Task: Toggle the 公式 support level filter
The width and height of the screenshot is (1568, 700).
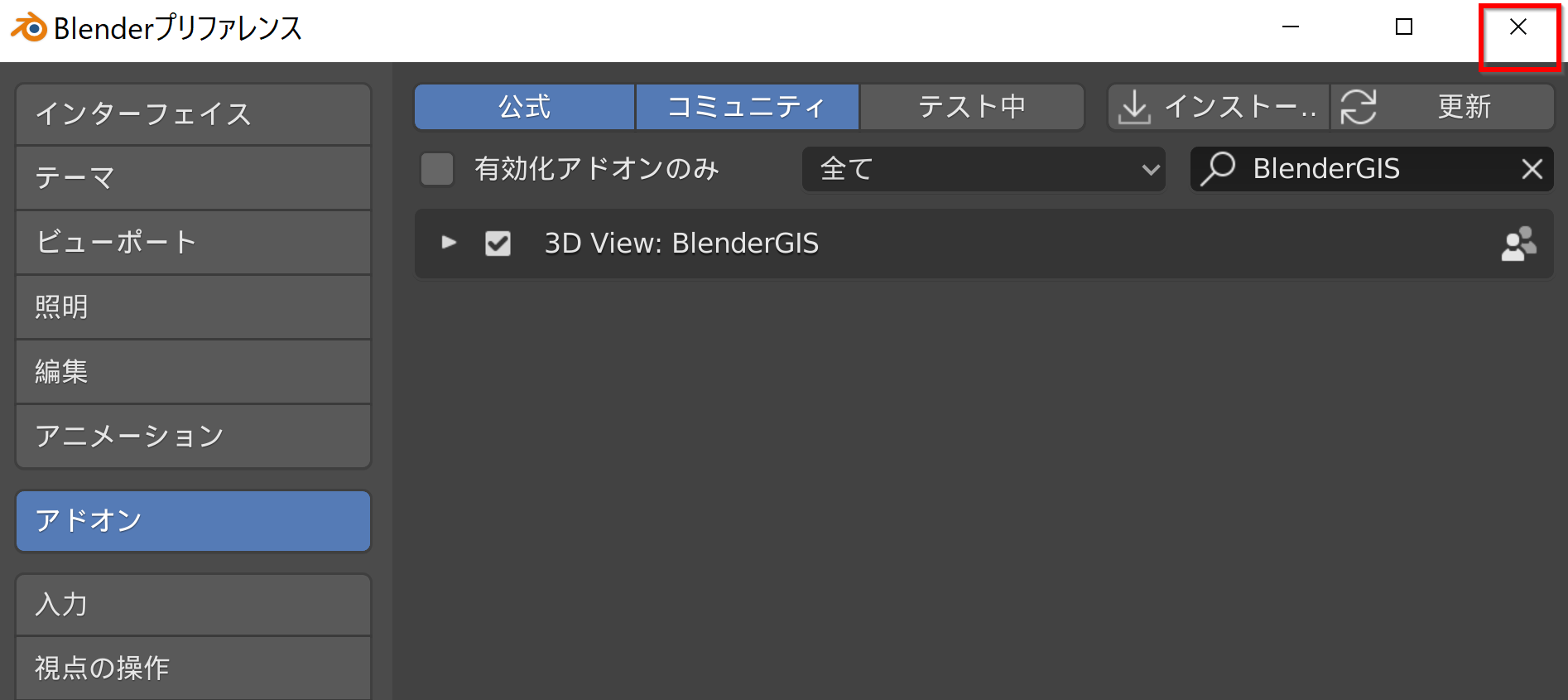Action: click(x=524, y=107)
